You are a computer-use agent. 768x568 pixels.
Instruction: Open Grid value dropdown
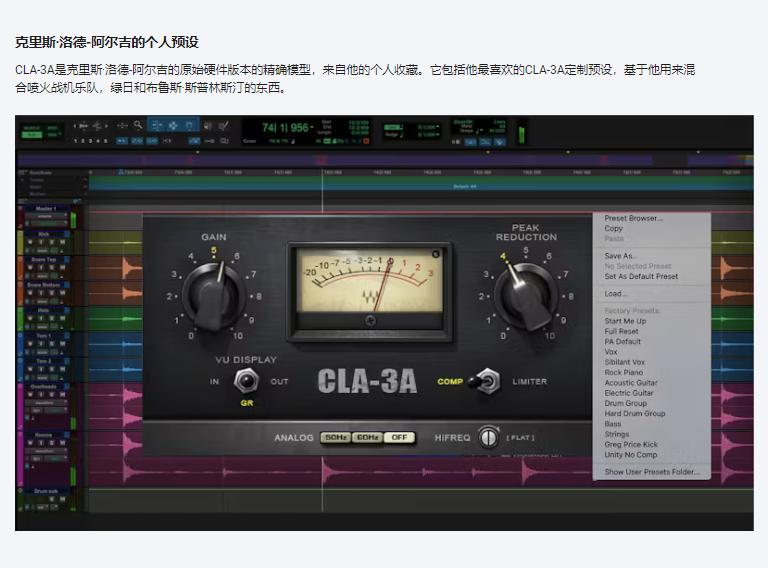click(437, 127)
